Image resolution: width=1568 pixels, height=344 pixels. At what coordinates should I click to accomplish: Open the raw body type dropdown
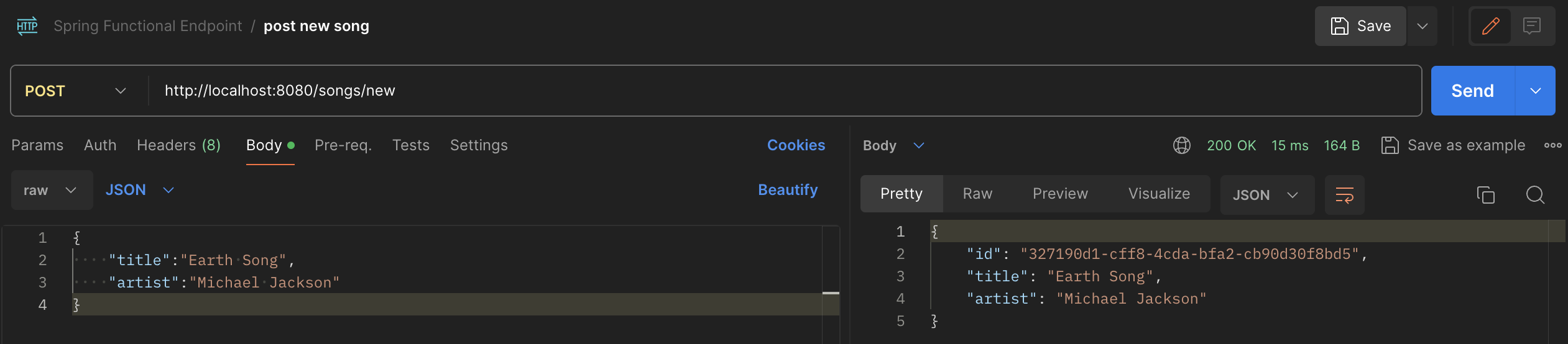(52, 190)
